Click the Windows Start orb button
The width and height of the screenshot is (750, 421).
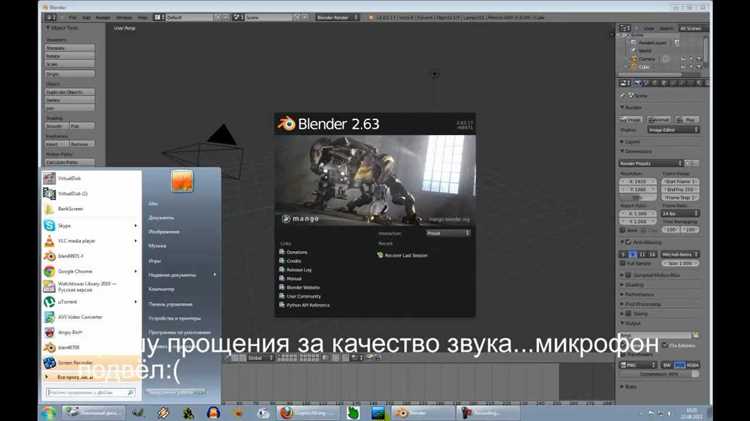pos(49,412)
